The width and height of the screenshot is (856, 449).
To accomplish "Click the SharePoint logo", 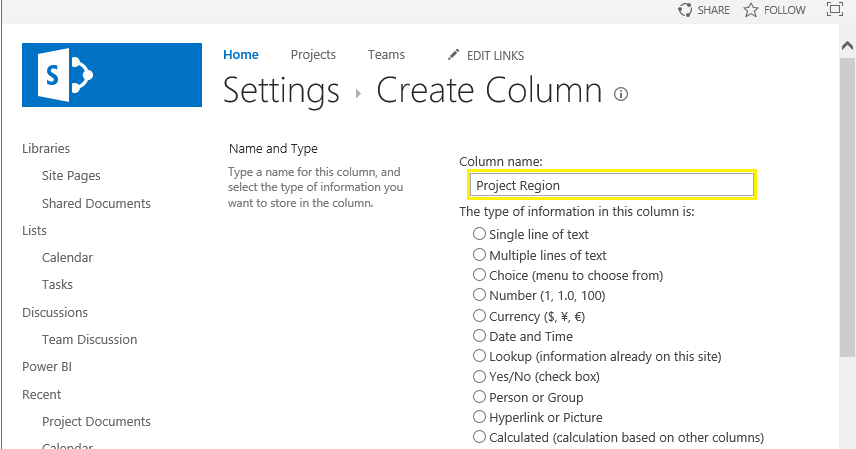I will pos(112,75).
